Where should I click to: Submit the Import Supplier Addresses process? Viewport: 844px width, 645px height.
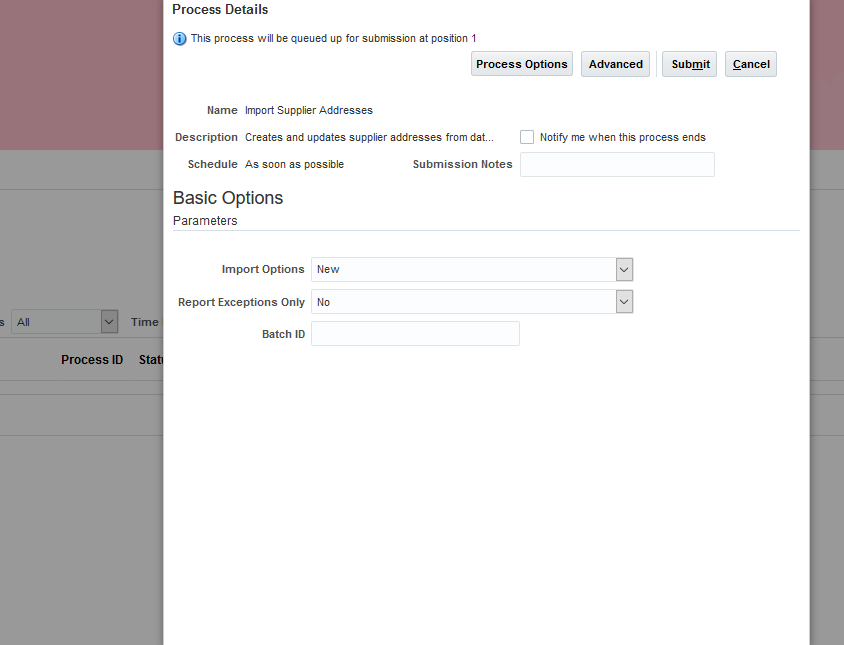pos(689,63)
